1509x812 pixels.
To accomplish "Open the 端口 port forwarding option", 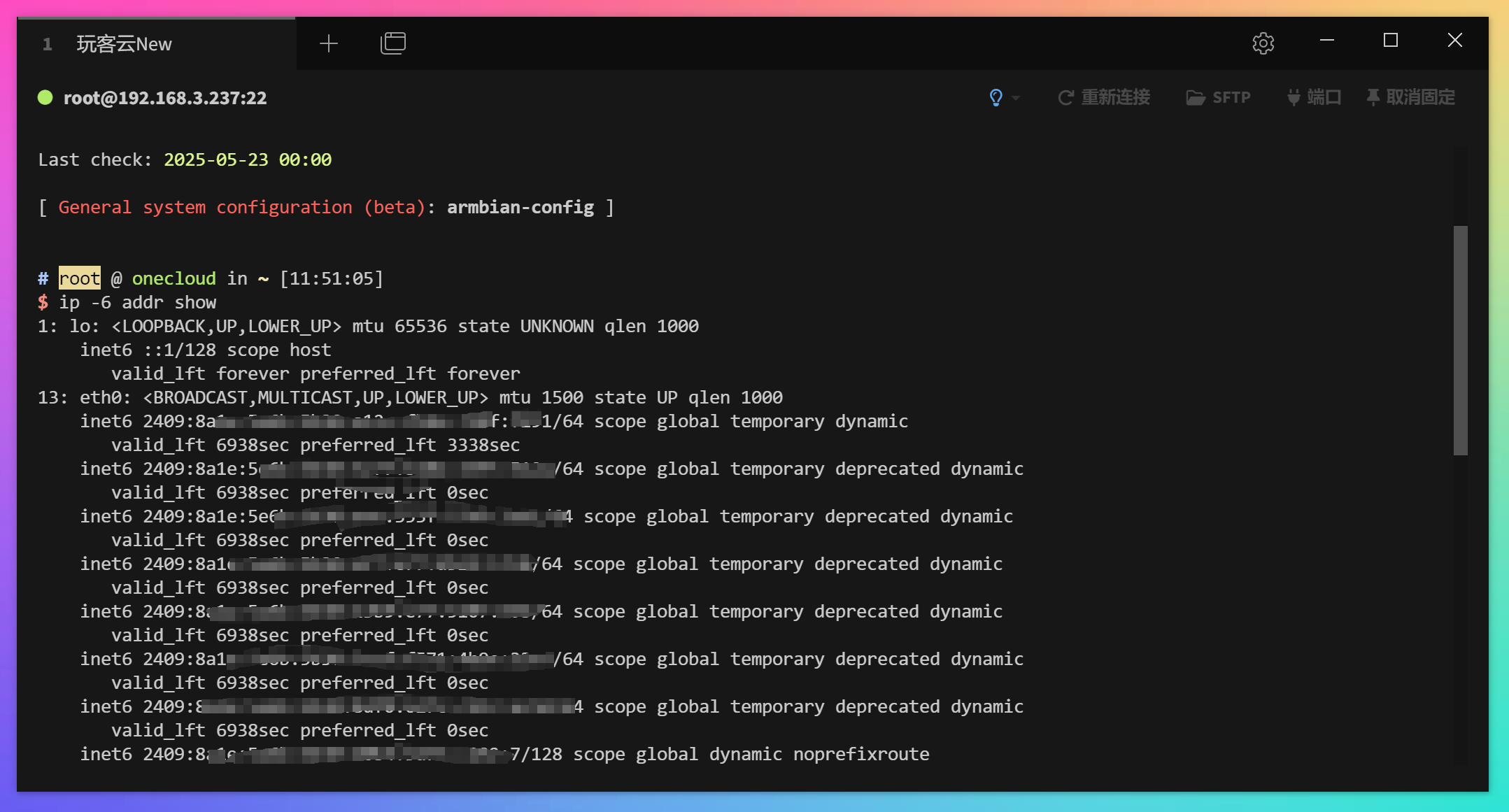I will 1314,97.
